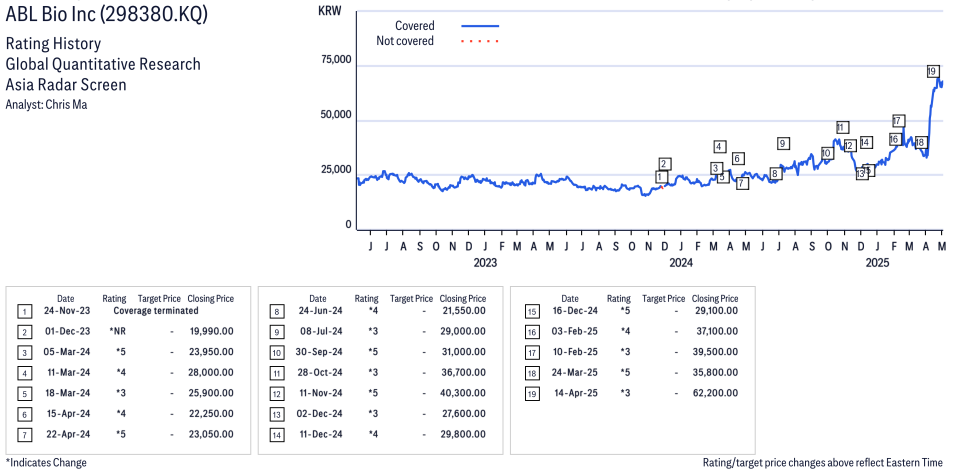Click chart marker 12 on the price line
The height and width of the screenshot is (469, 954).
pos(850,145)
